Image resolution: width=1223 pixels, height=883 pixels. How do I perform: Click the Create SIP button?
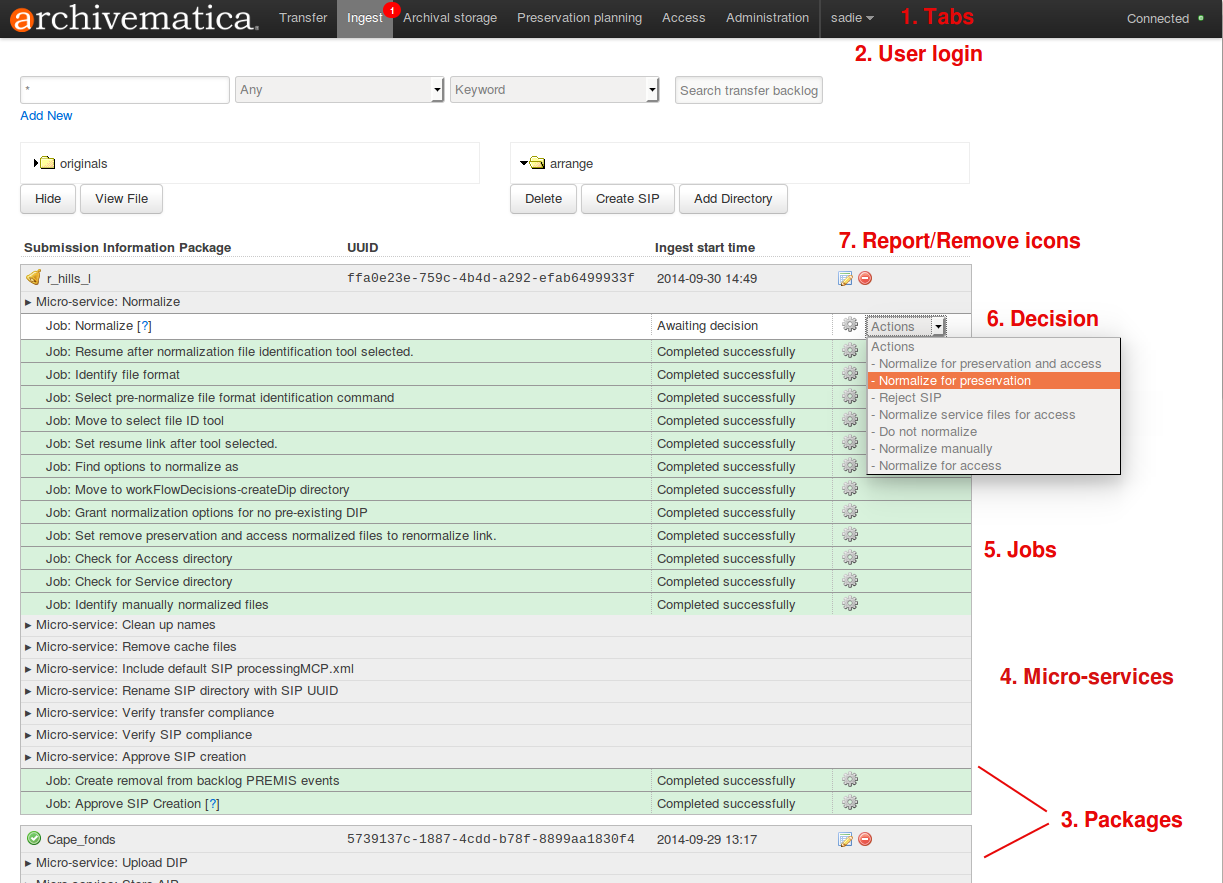(x=627, y=199)
